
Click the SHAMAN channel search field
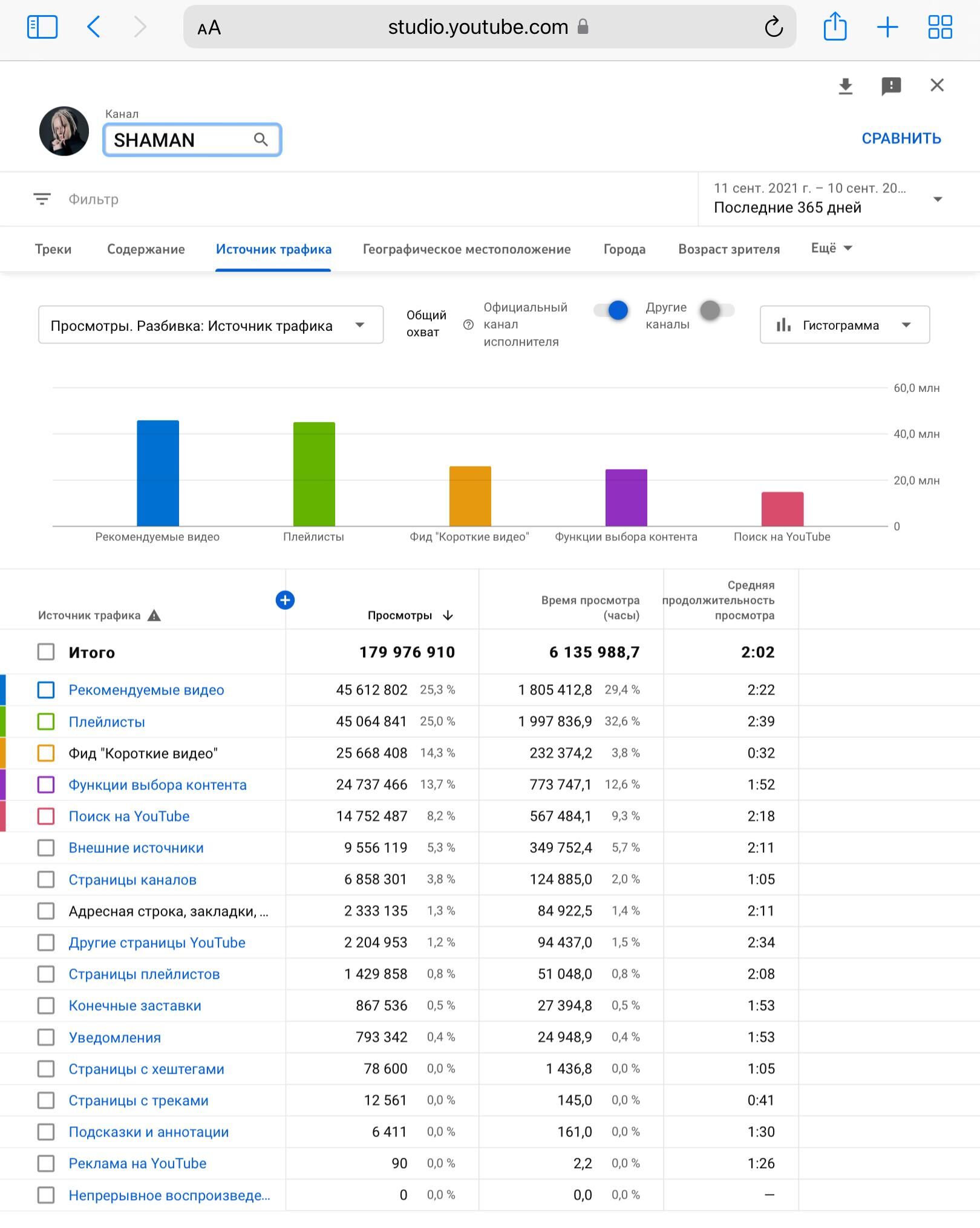(192, 140)
